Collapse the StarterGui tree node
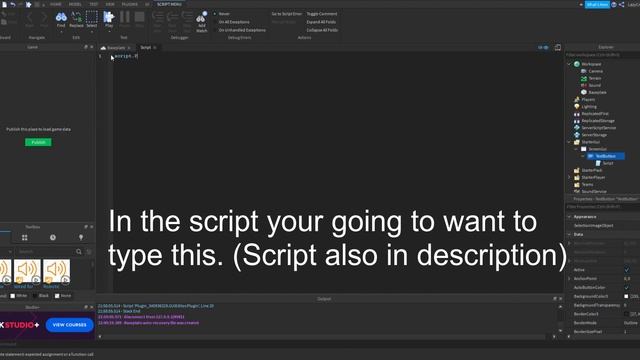The image size is (640, 360). [x=569, y=142]
